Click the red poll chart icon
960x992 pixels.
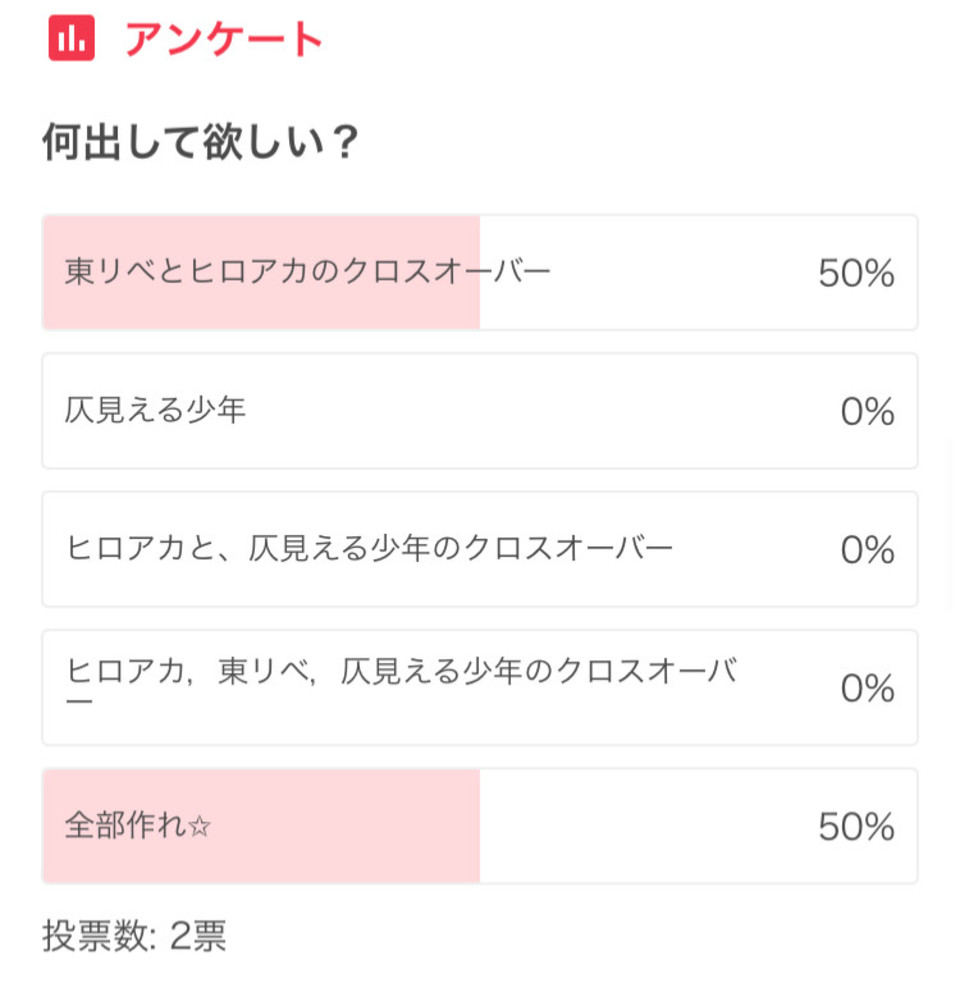coord(72,38)
